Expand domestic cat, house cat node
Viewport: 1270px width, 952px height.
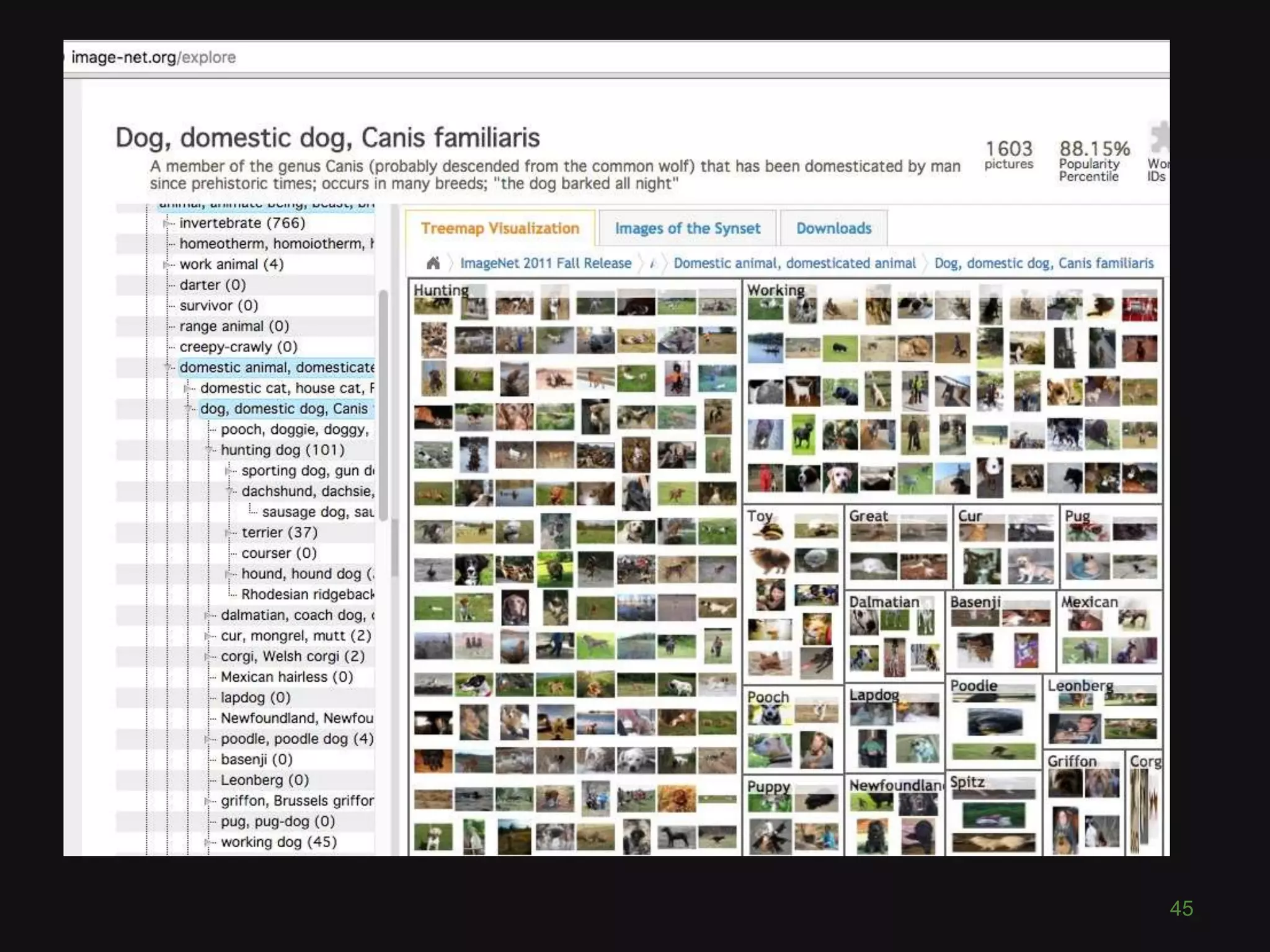pos(187,389)
